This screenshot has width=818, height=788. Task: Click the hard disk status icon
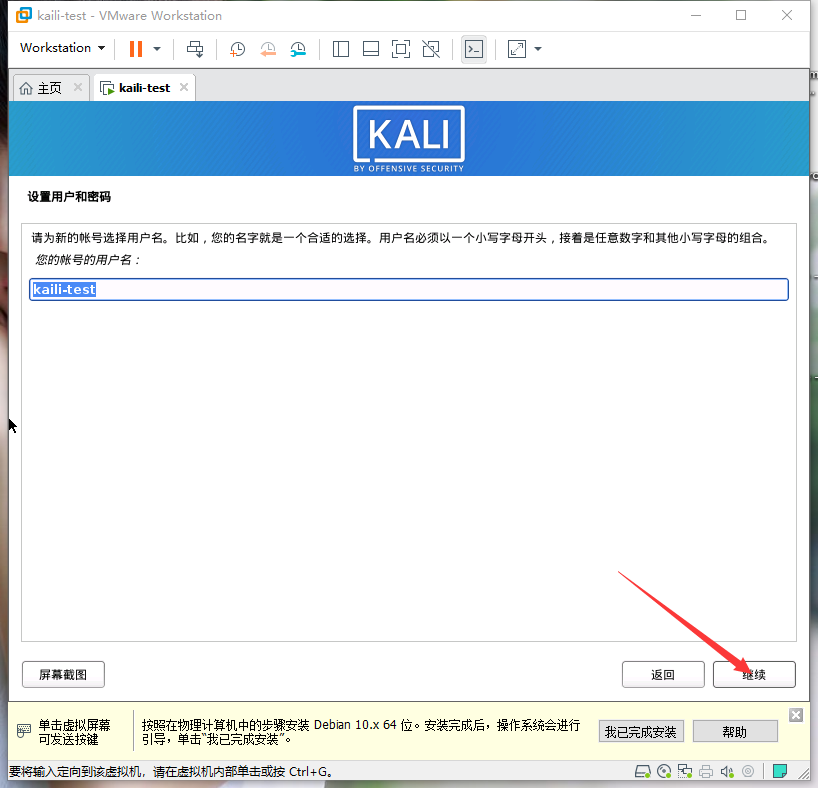pos(643,771)
